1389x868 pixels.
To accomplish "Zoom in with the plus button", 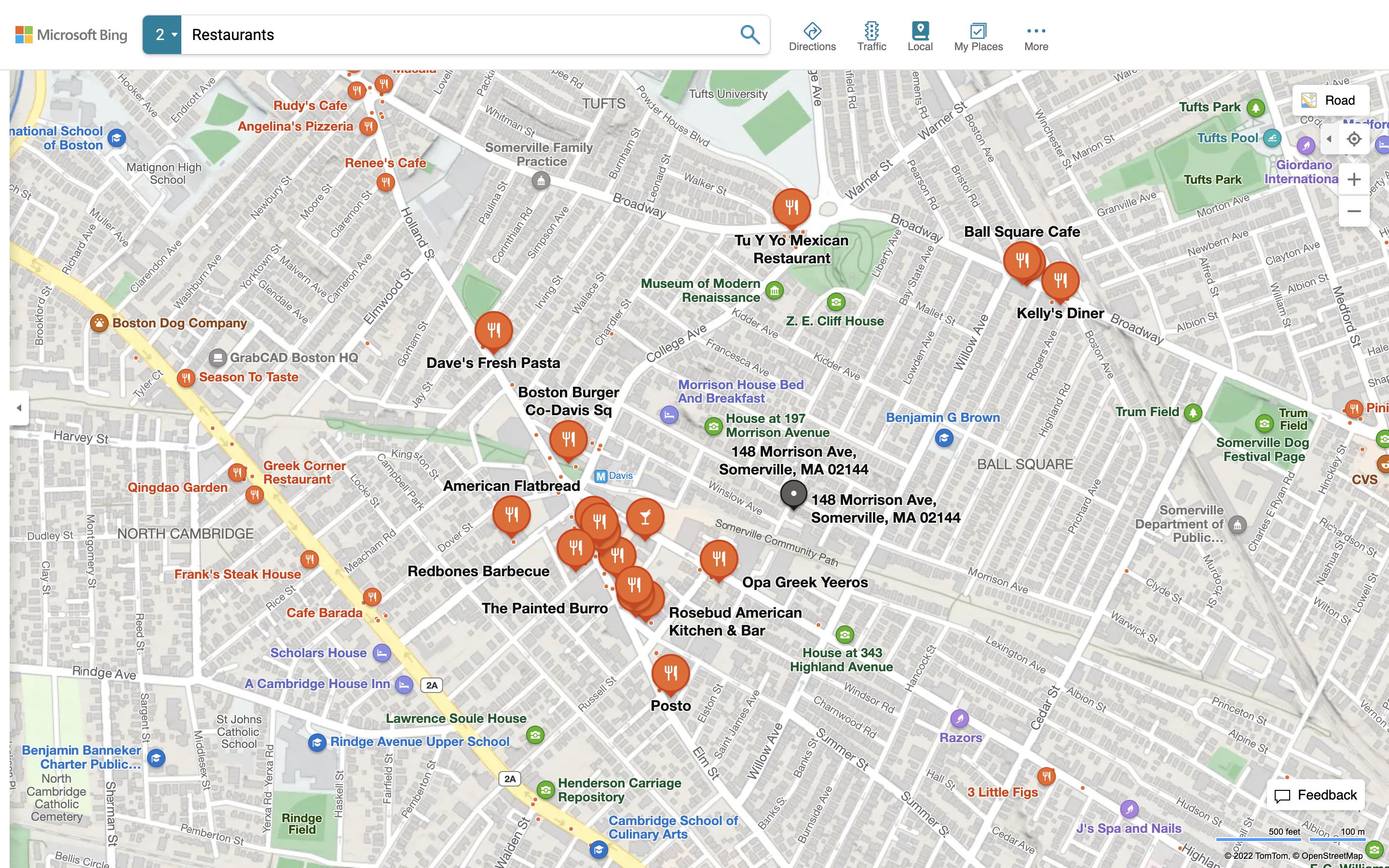I will coord(1354,180).
